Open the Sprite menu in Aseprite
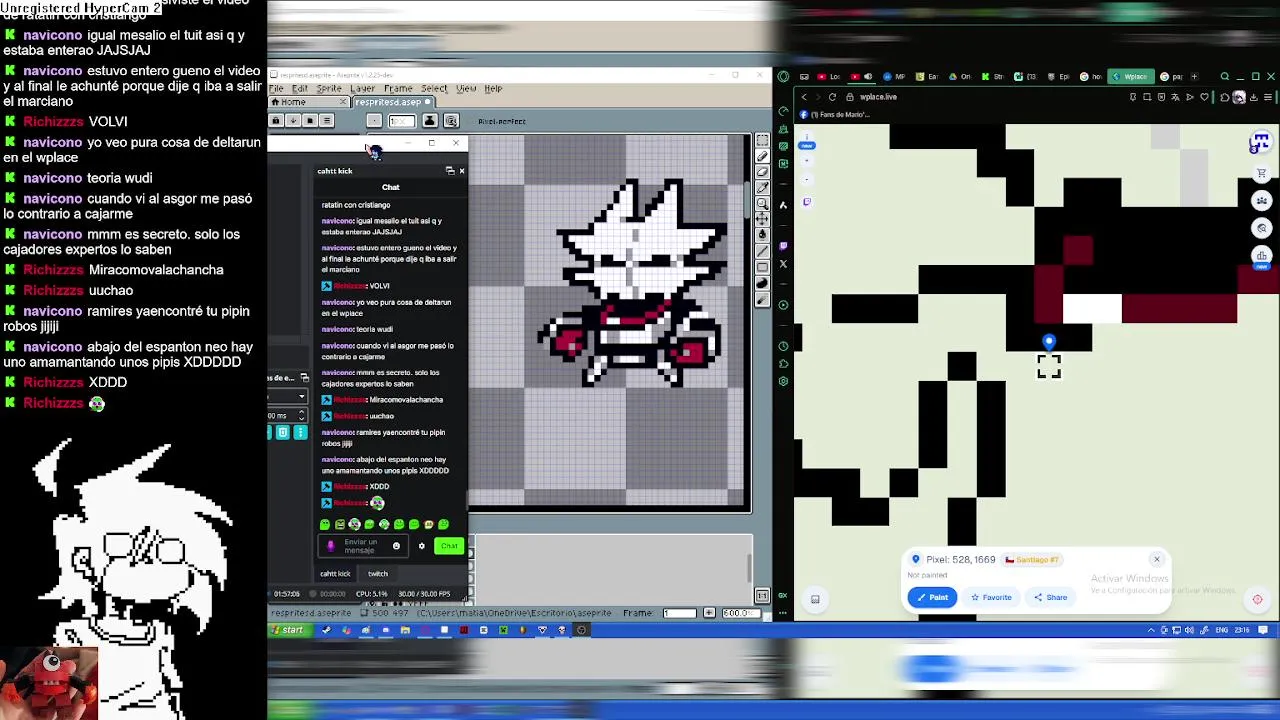The width and height of the screenshot is (1280, 720). (x=329, y=89)
